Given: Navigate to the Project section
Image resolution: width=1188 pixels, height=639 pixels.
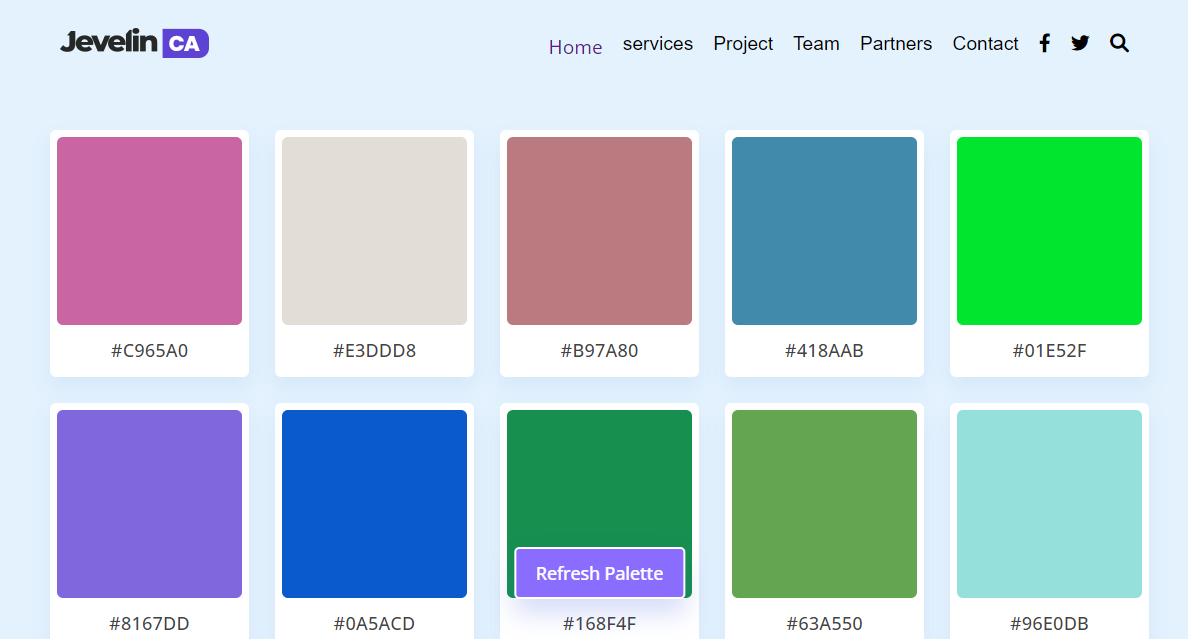Looking at the screenshot, I should click(743, 44).
